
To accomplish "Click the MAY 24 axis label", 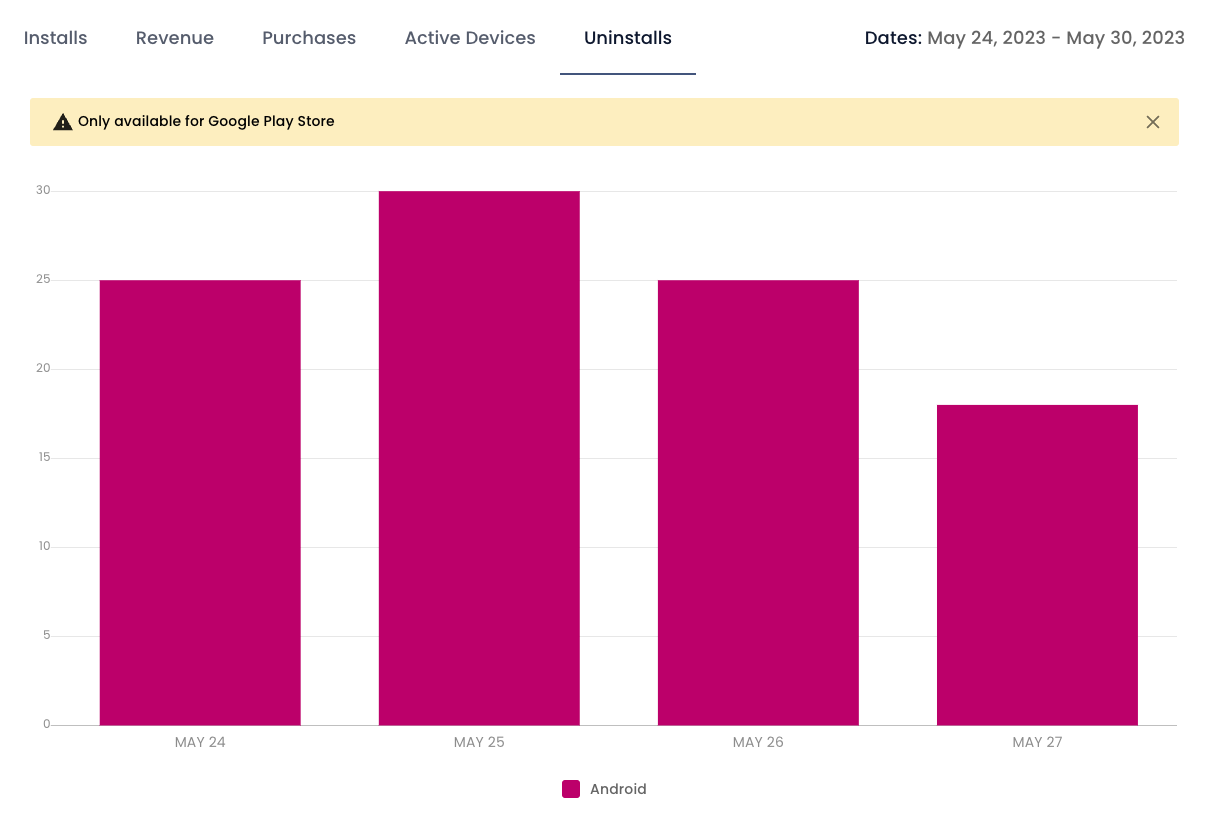I will point(200,742).
